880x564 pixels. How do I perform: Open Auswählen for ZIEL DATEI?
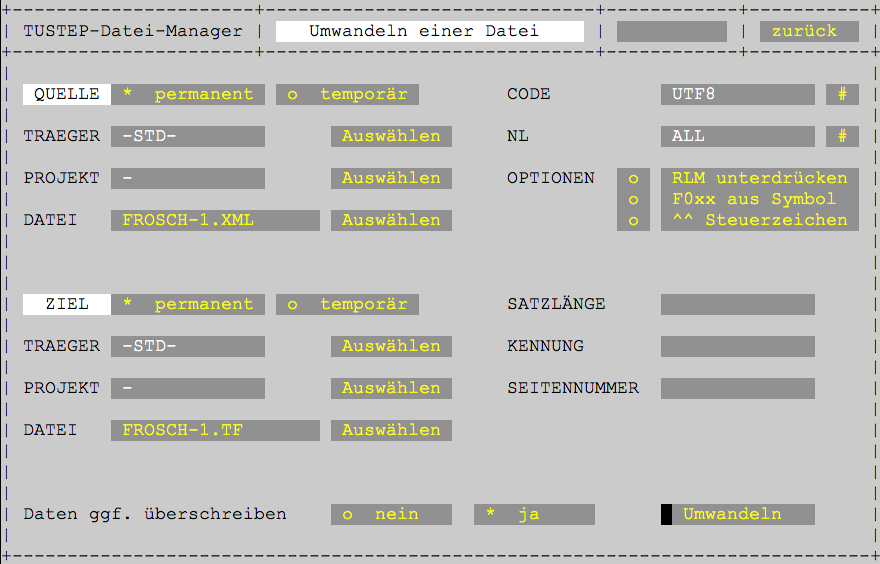391,430
